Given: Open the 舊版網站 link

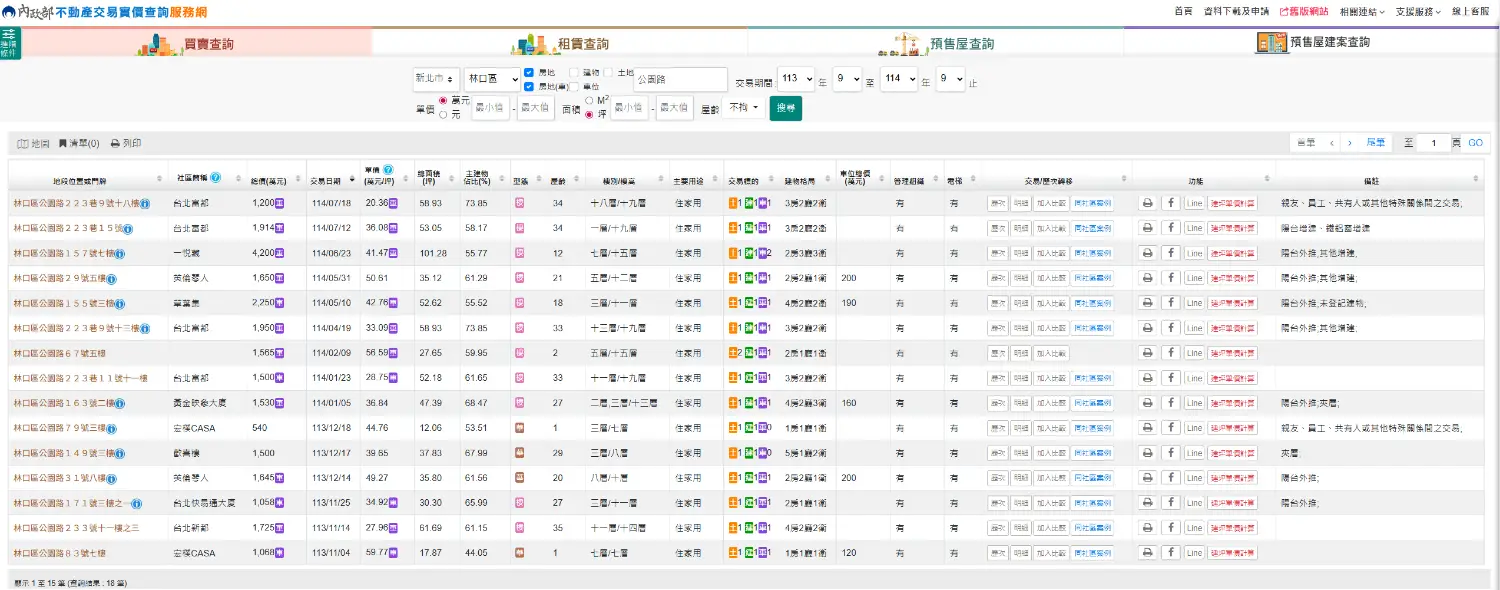Looking at the screenshot, I should (1304, 12).
